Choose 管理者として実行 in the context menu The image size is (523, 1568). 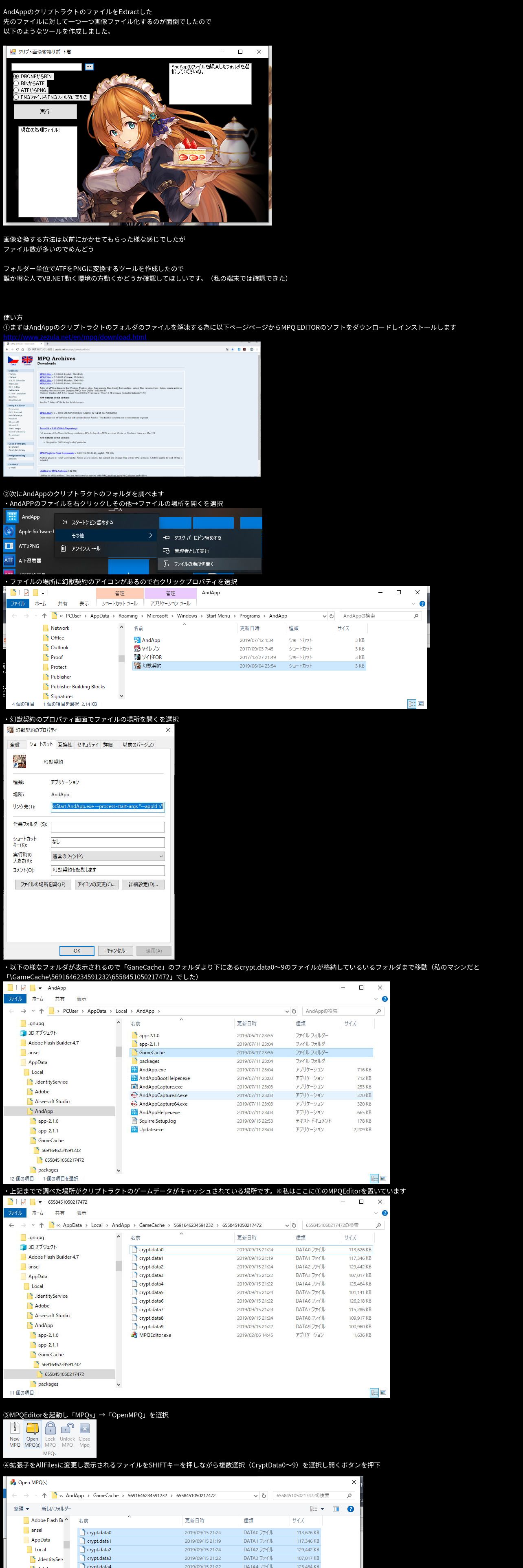(x=209, y=551)
